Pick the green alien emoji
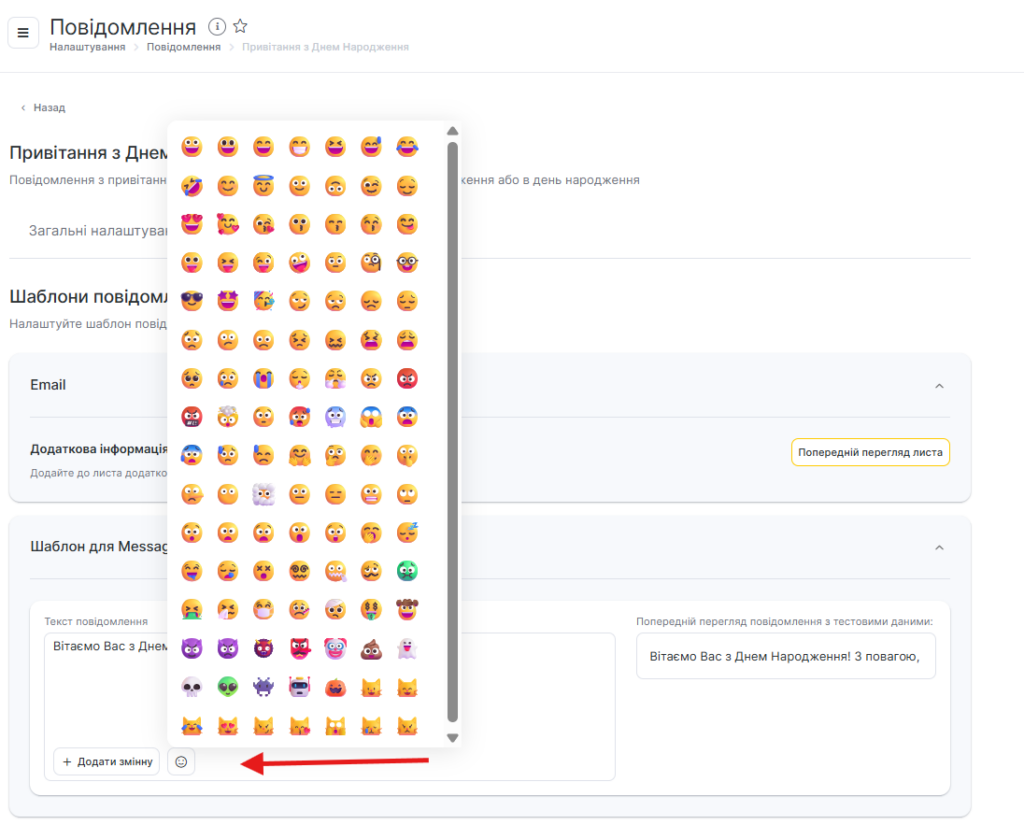Image resolution: width=1024 pixels, height=839 pixels. point(227,687)
